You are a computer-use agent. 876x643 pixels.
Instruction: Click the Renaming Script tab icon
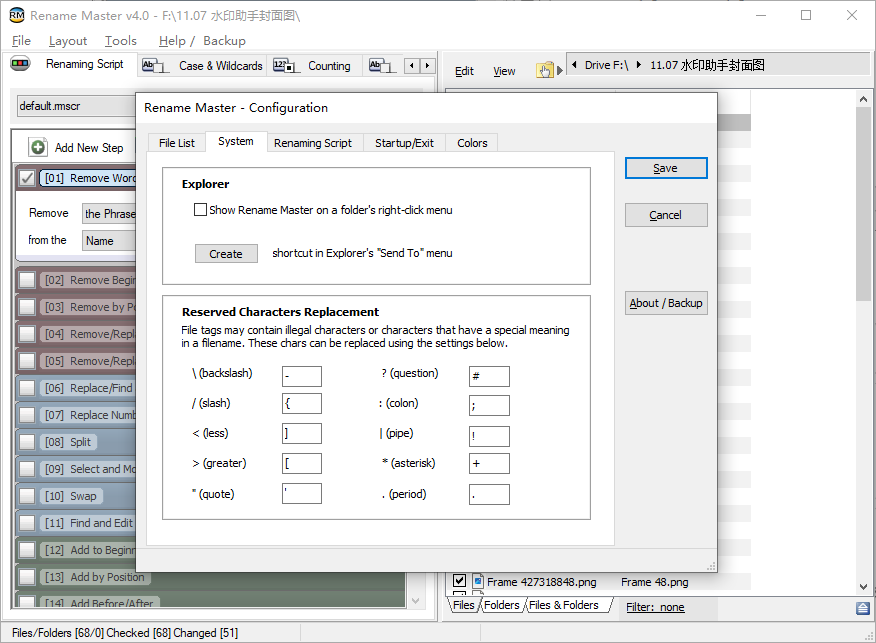tap(21, 64)
